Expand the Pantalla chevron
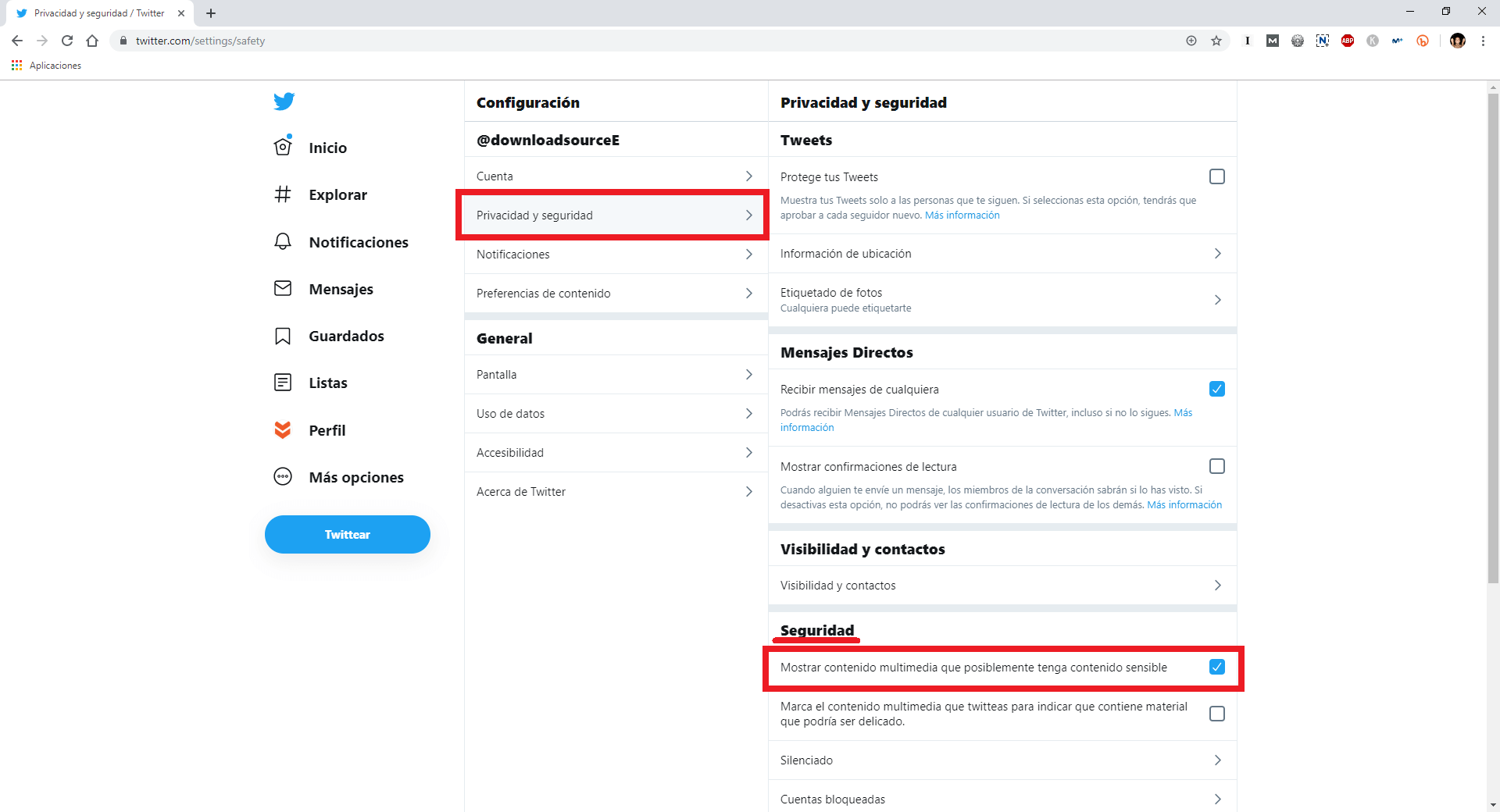 [x=748, y=375]
